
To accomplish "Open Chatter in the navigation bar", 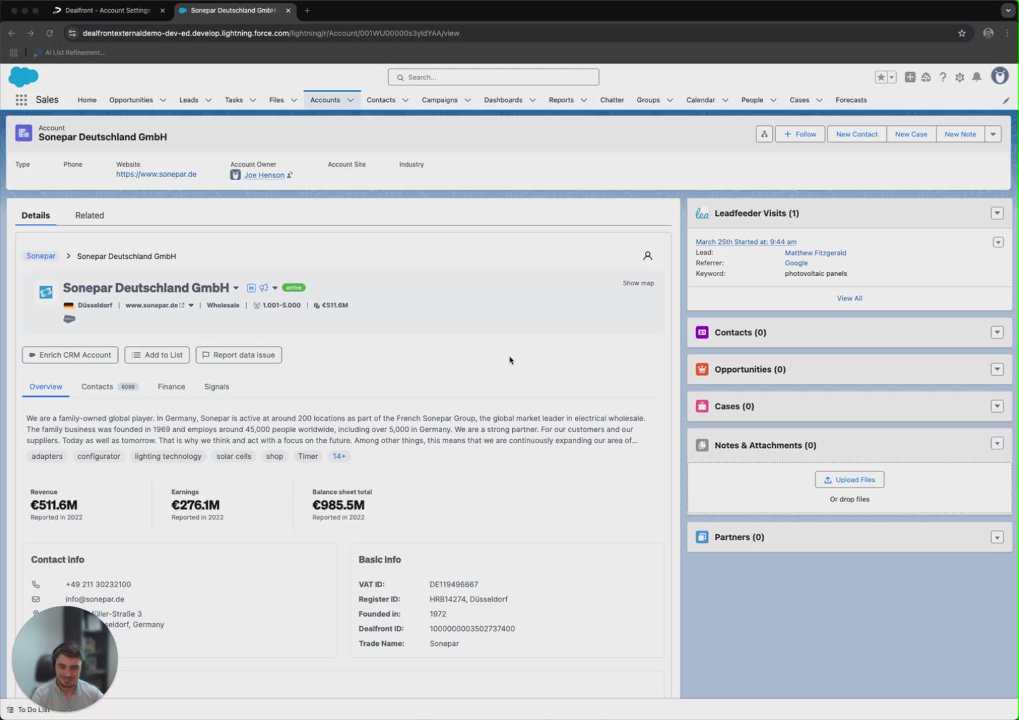I will point(612,100).
